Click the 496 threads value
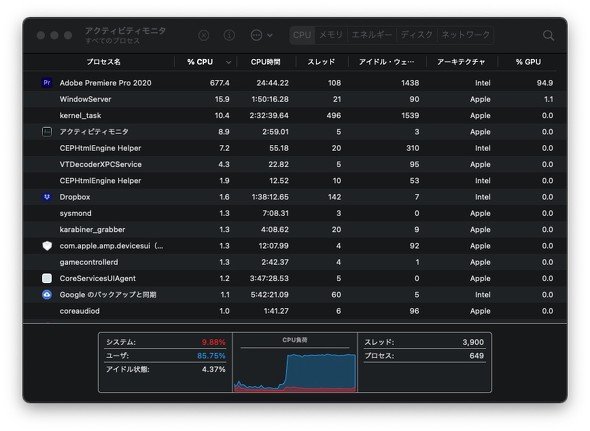 pyautogui.click(x=334, y=116)
